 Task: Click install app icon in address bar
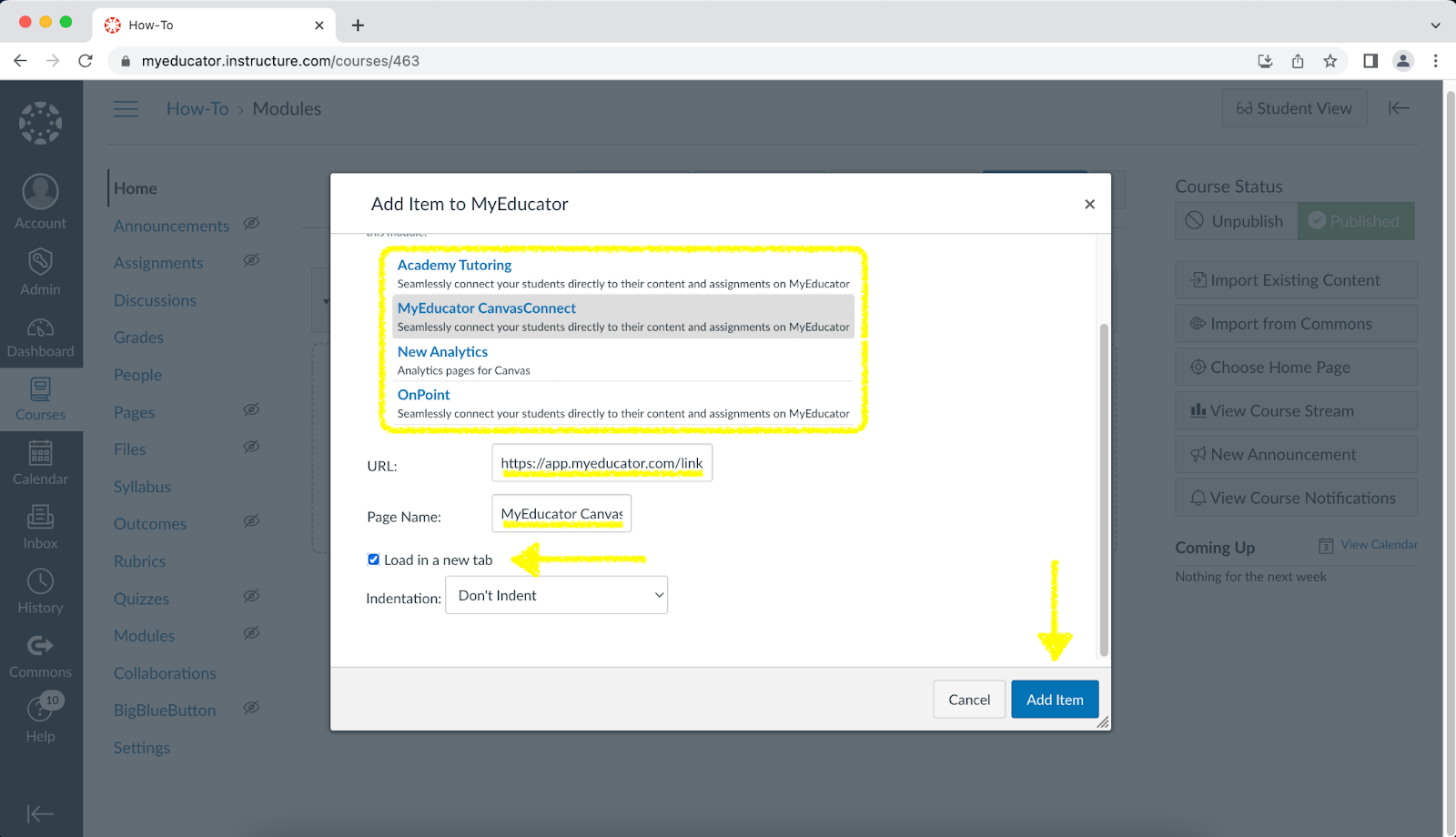(x=1265, y=61)
